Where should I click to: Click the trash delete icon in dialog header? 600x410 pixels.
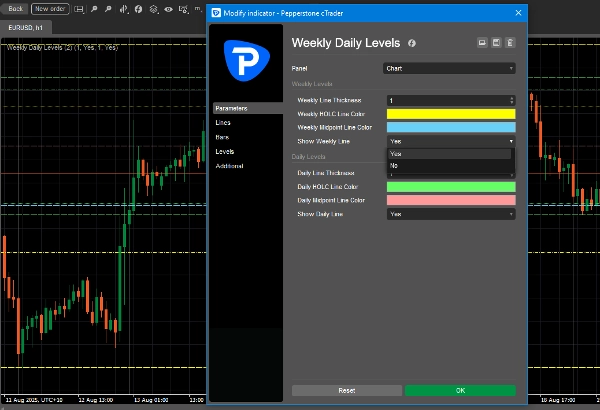tap(510, 42)
